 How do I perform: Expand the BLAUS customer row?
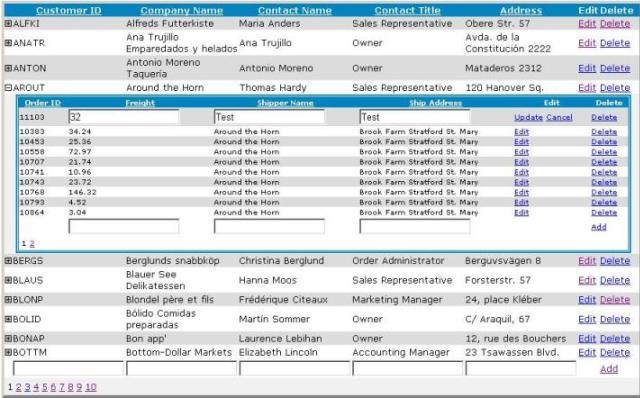click(8, 280)
